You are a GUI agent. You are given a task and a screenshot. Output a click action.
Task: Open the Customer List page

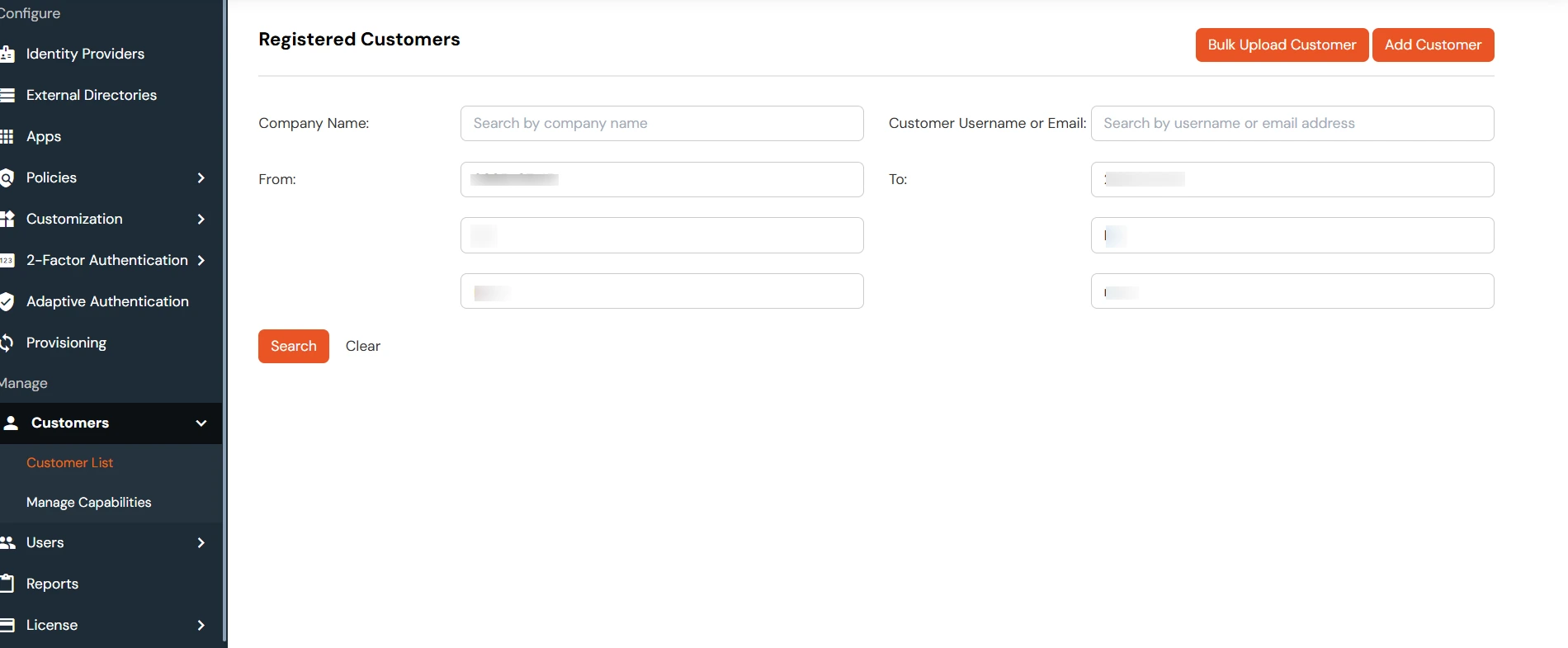coord(69,462)
